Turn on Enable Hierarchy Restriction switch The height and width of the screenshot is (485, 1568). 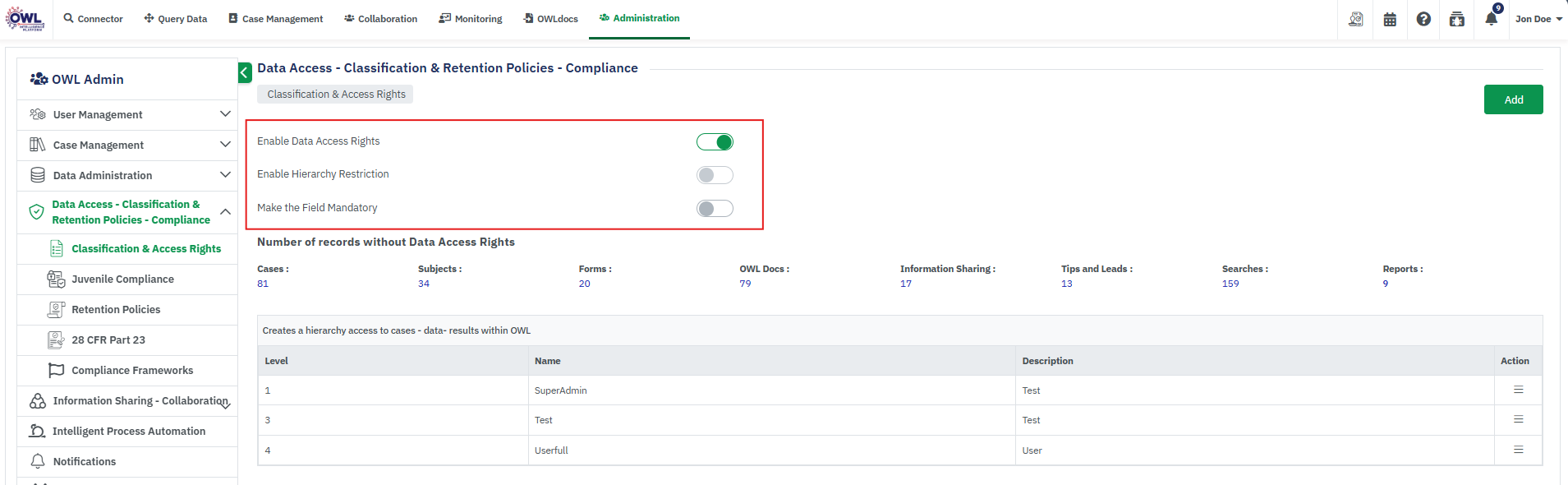point(715,175)
